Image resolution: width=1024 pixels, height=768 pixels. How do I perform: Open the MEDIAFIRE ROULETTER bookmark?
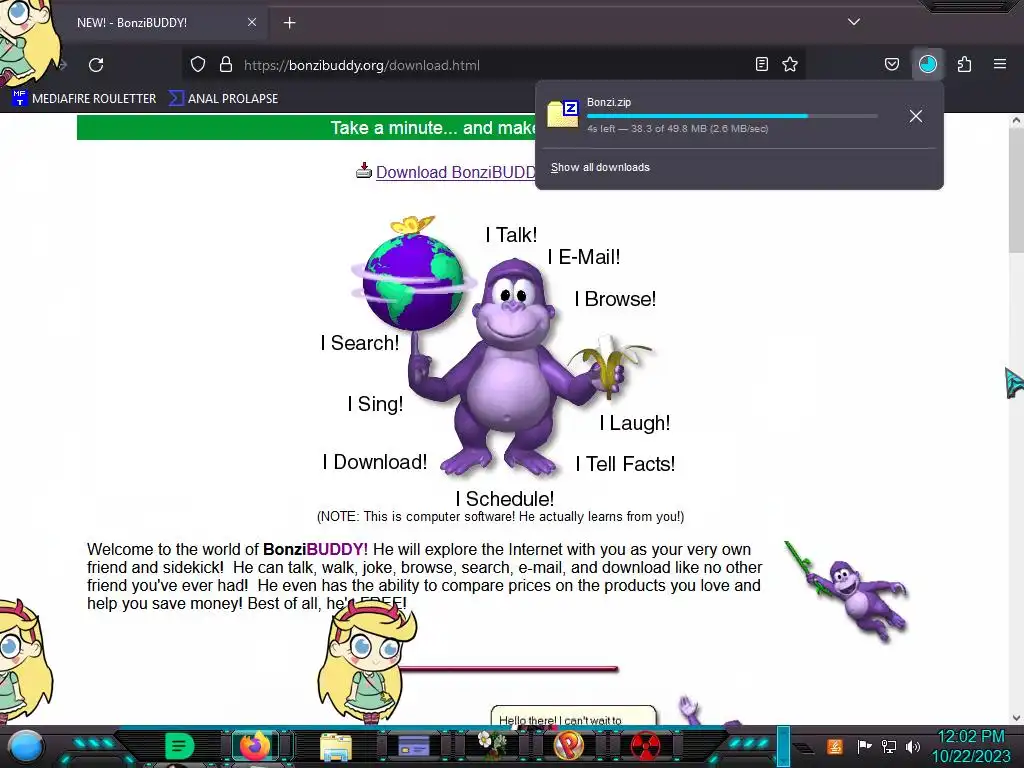point(84,99)
